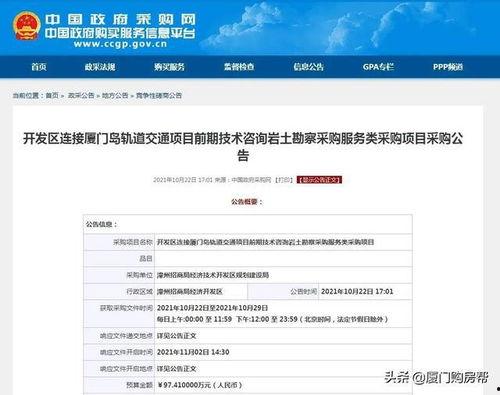Select the date range 2021年10月22日至2021年10月29日

tap(212, 308)
